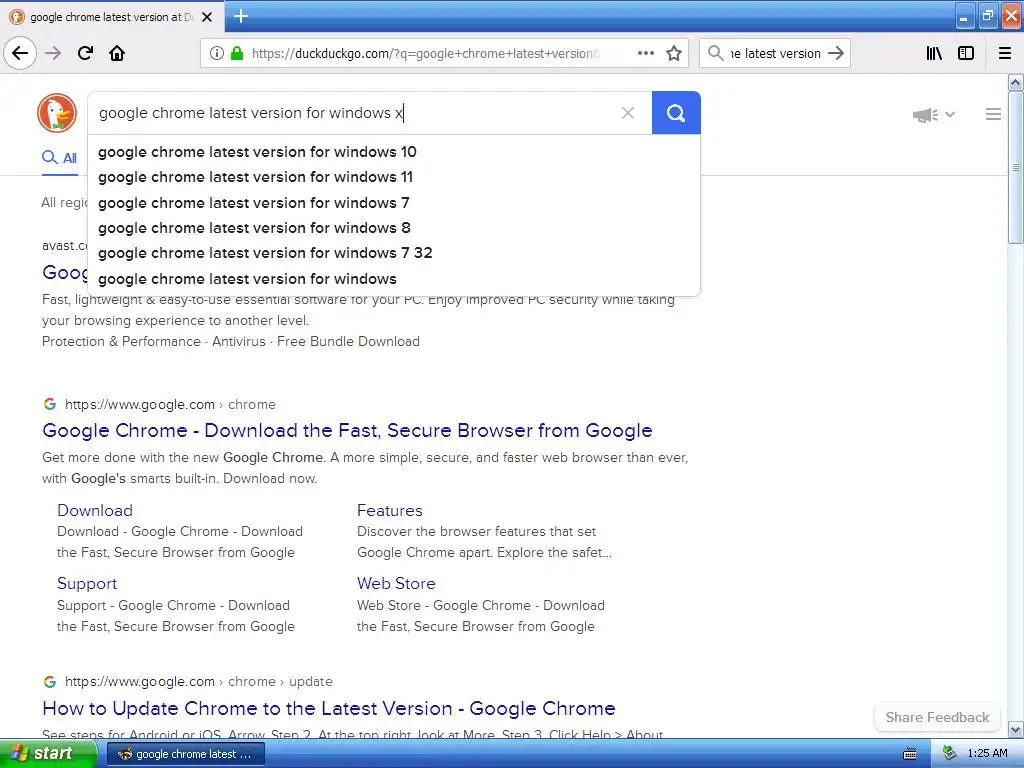
Task: Click the Firefox address bar URL
Action: [425, 54]
